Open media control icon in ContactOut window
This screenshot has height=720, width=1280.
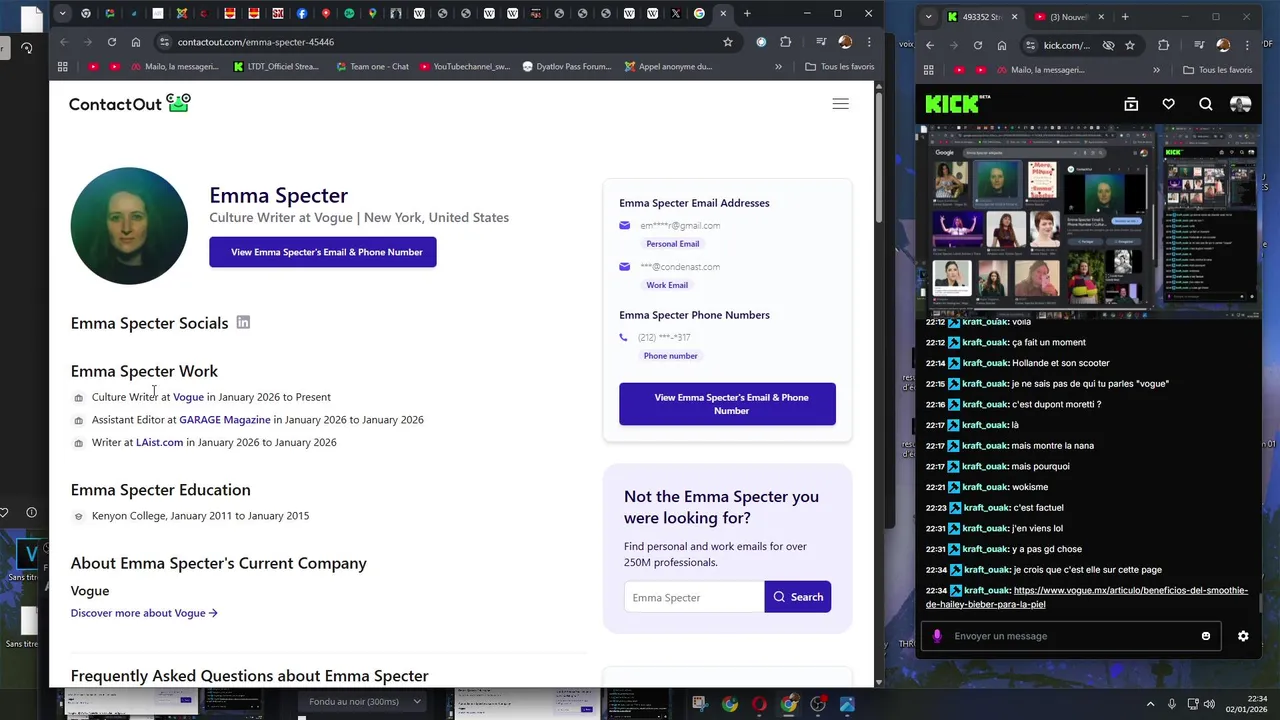(821, 42)
